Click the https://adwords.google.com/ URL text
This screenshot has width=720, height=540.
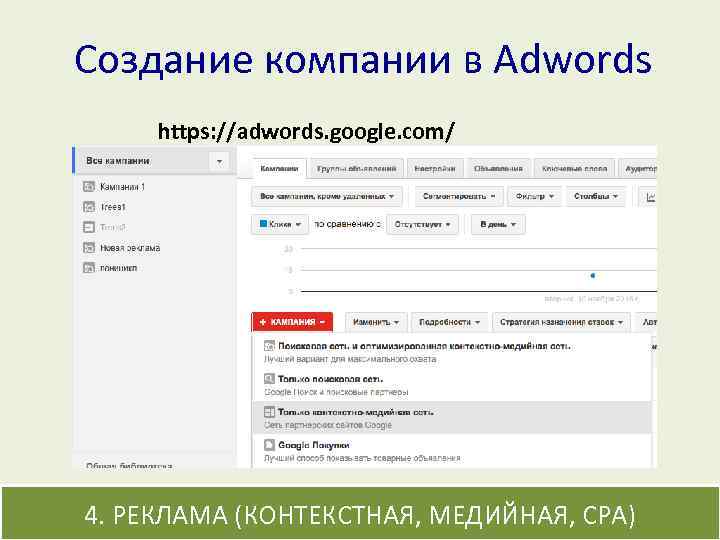306,132
